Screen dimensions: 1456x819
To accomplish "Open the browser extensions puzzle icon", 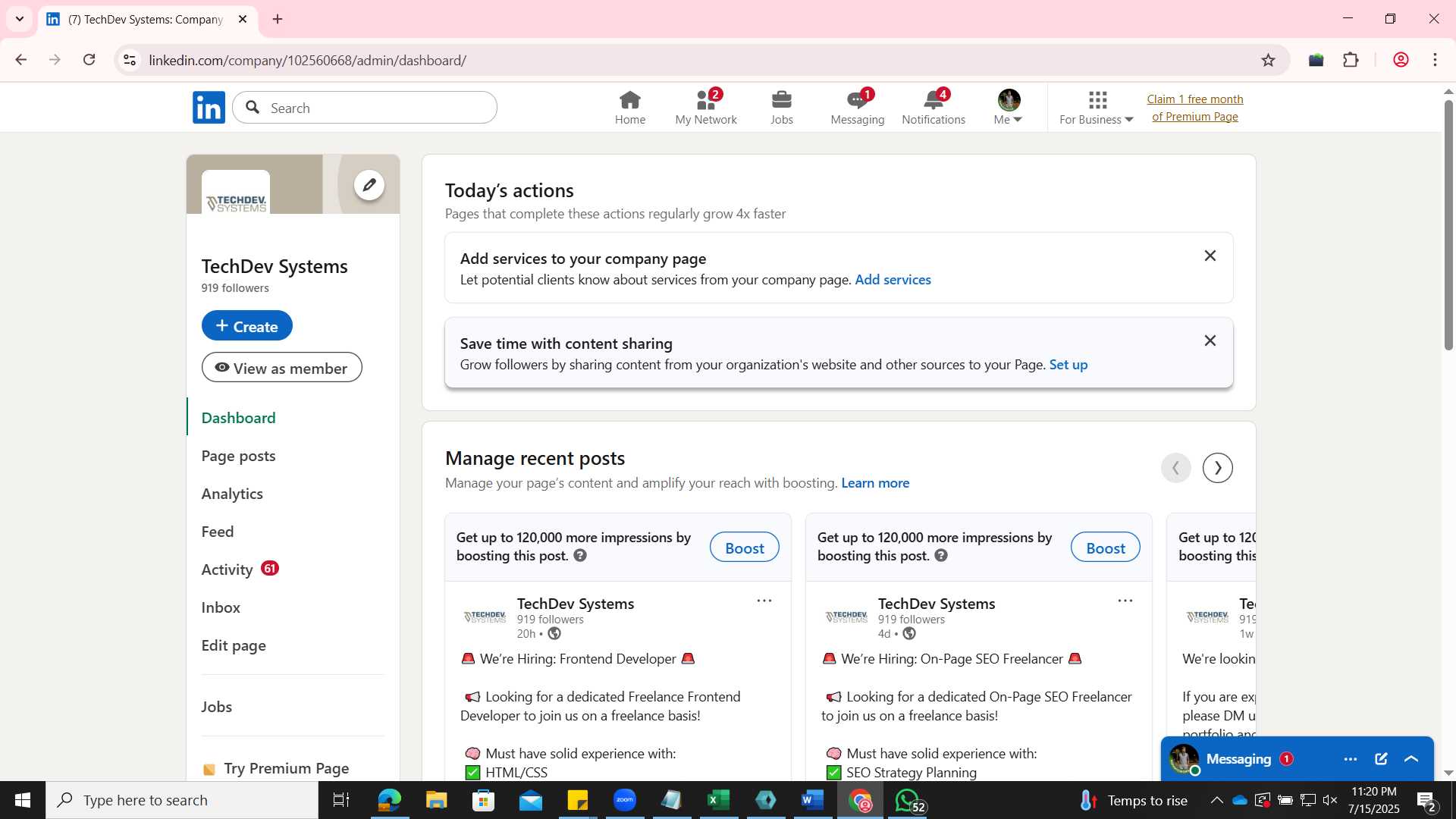I will [x=1351, y=60].
